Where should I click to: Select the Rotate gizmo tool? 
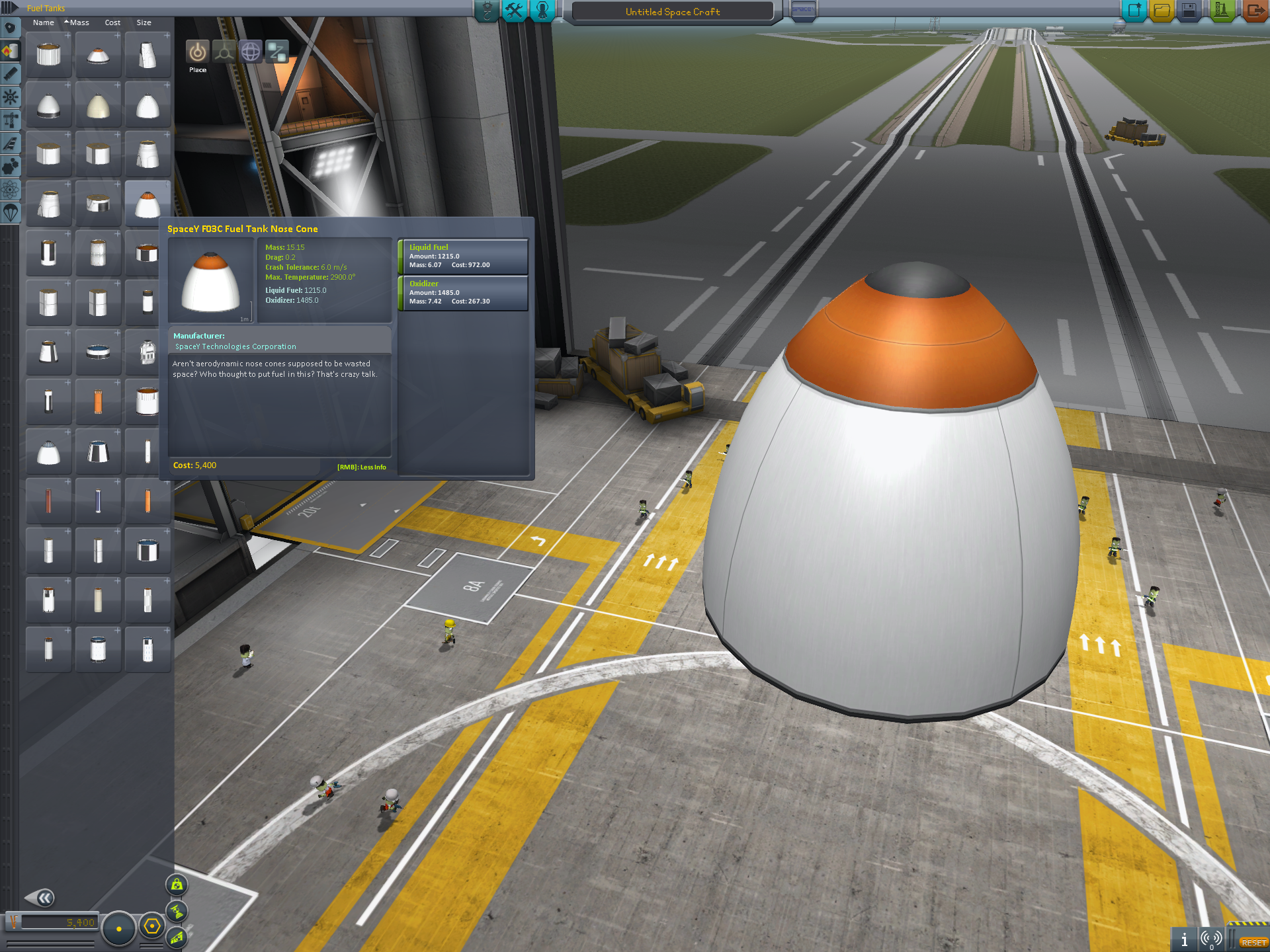(251, 52)
